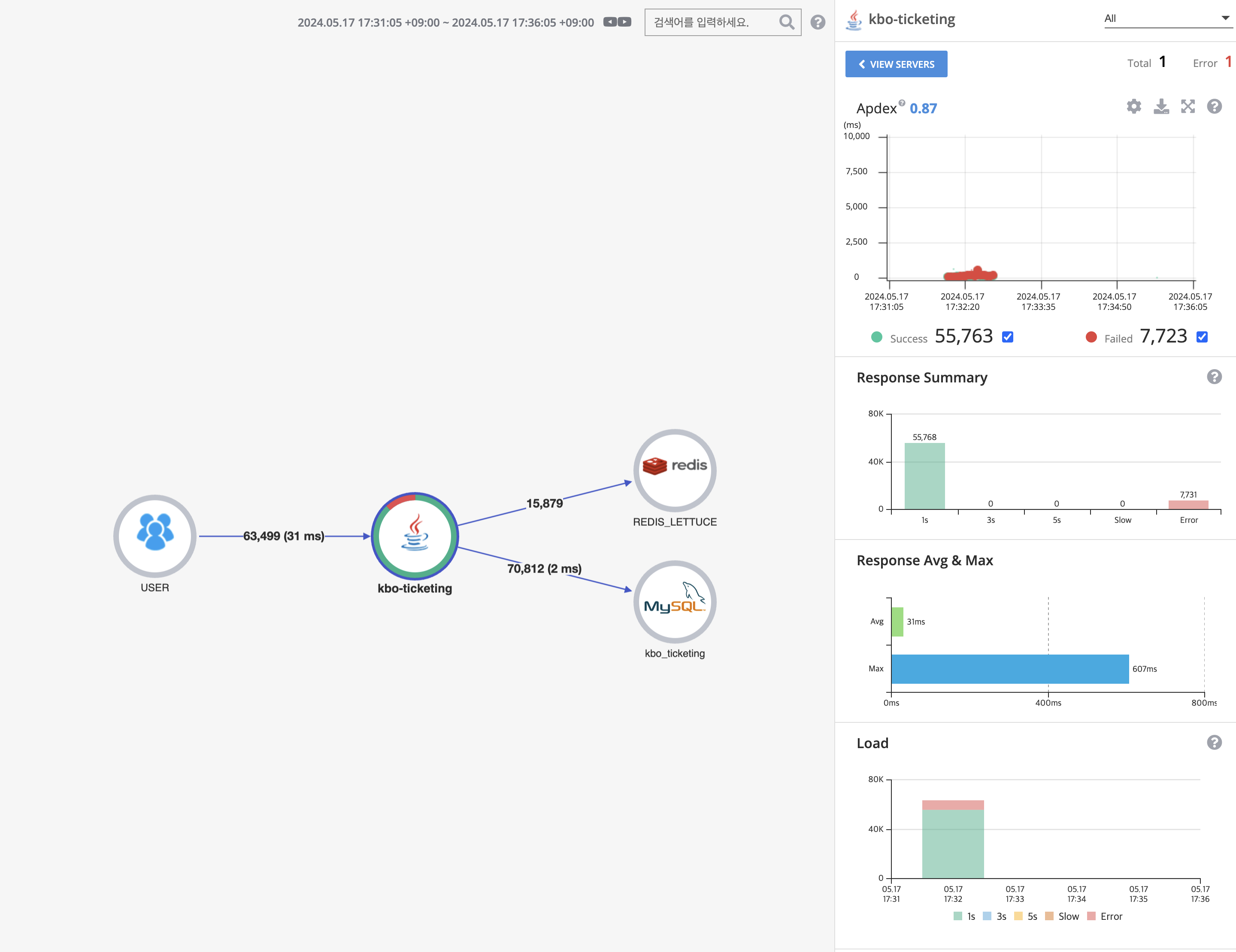Expand the scatter chart to fullscreen
The height and width of the screenshot is (952, 1236).
click(1188, 106)
